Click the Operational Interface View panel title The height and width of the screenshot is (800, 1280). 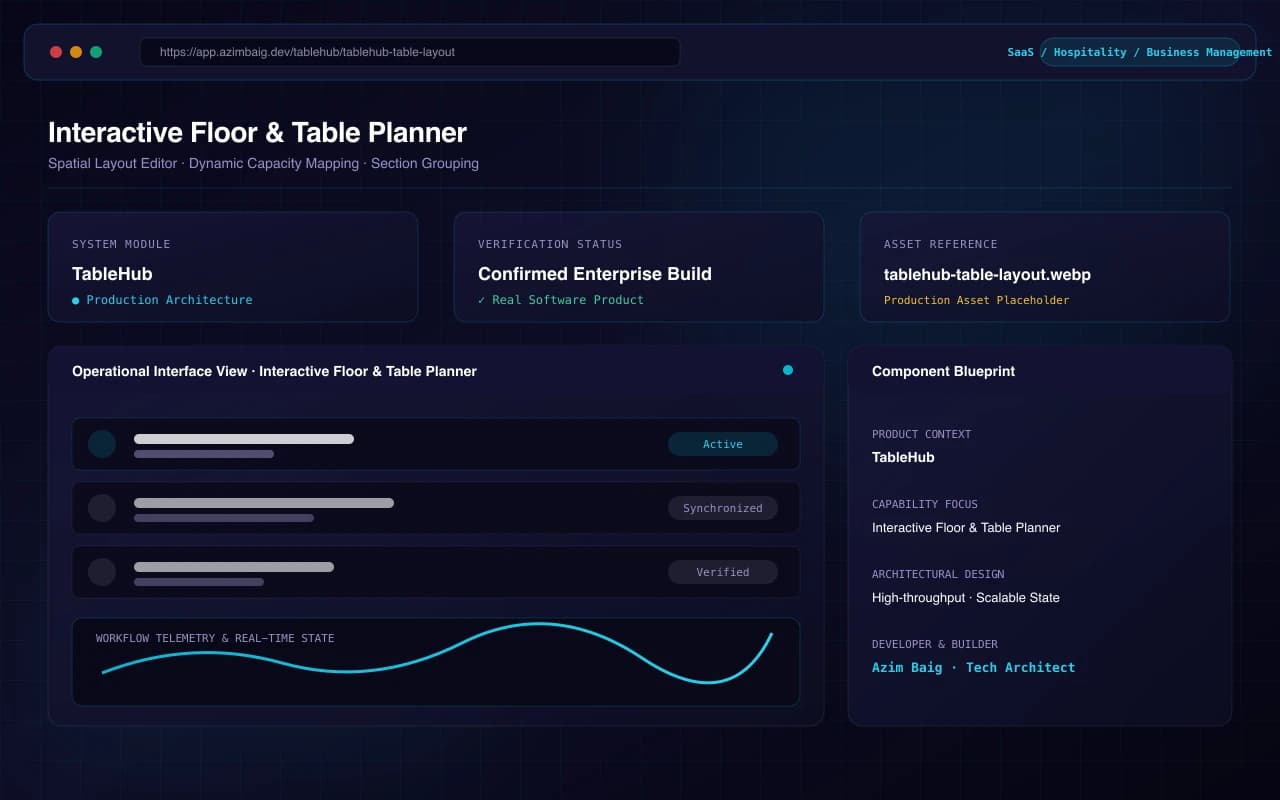(274, 371)
